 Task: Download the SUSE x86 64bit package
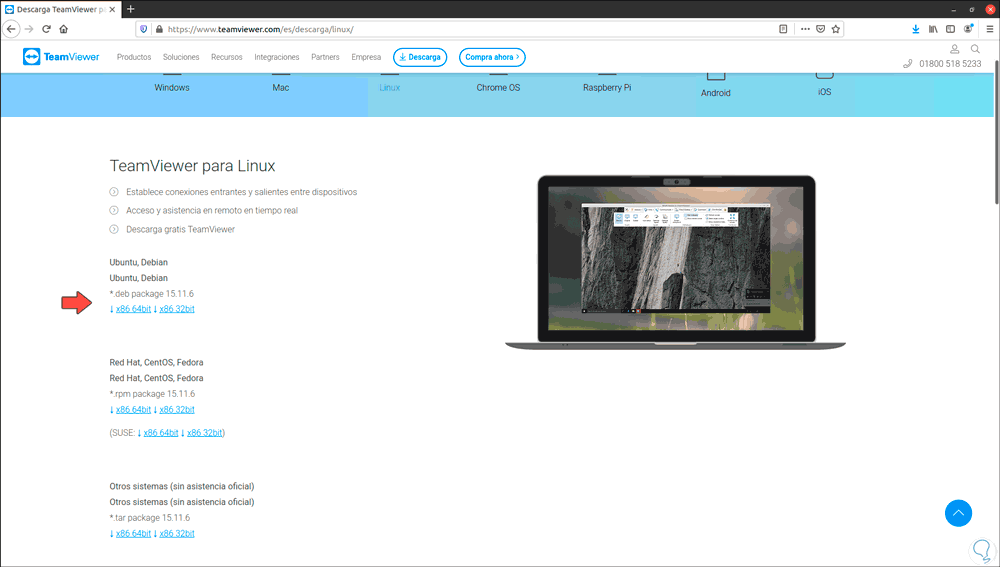pos(161,432)
